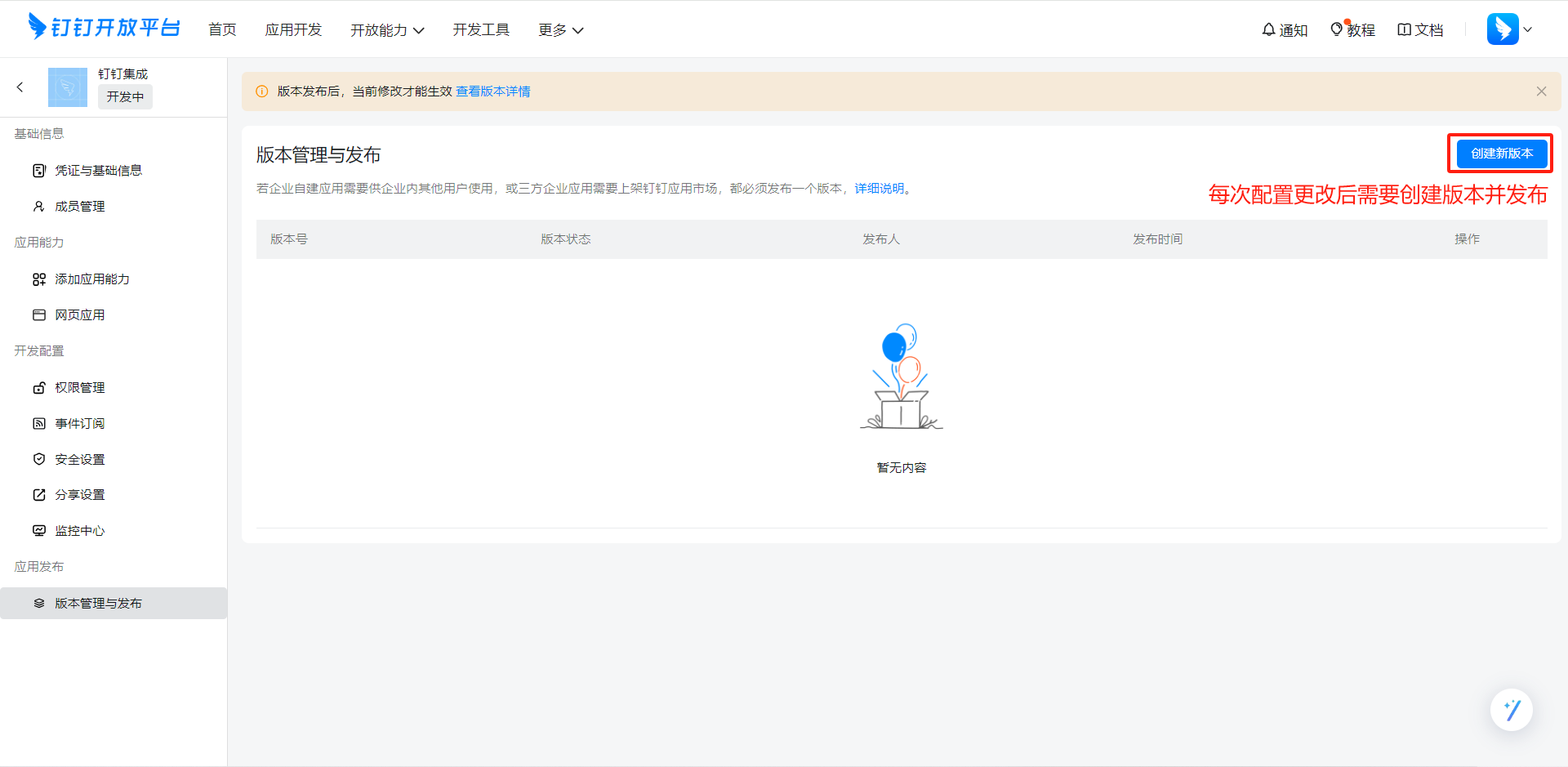Image resolution: width=1568 pixels, height=767 pixels.
Task: Open 凭证与基础信息 in sidebar
Action: (x=98, y=171)
